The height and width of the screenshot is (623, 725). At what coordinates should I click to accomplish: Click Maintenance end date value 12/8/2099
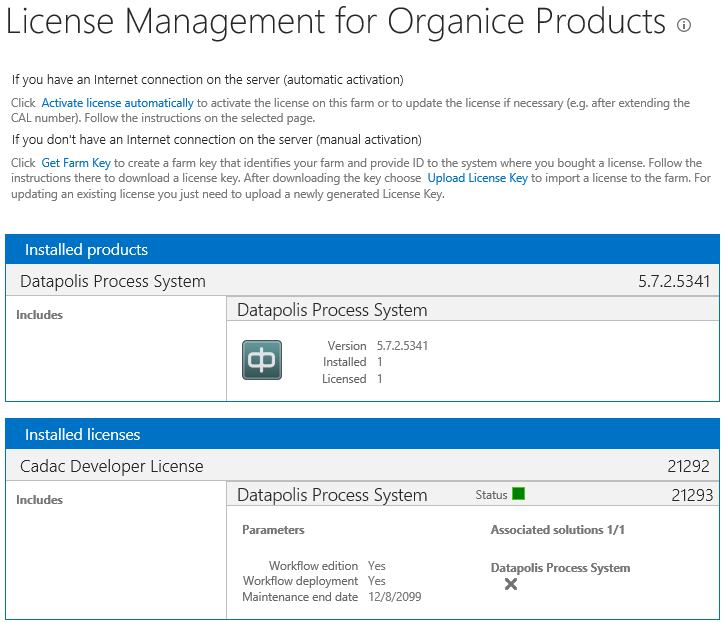click(395, 597)
